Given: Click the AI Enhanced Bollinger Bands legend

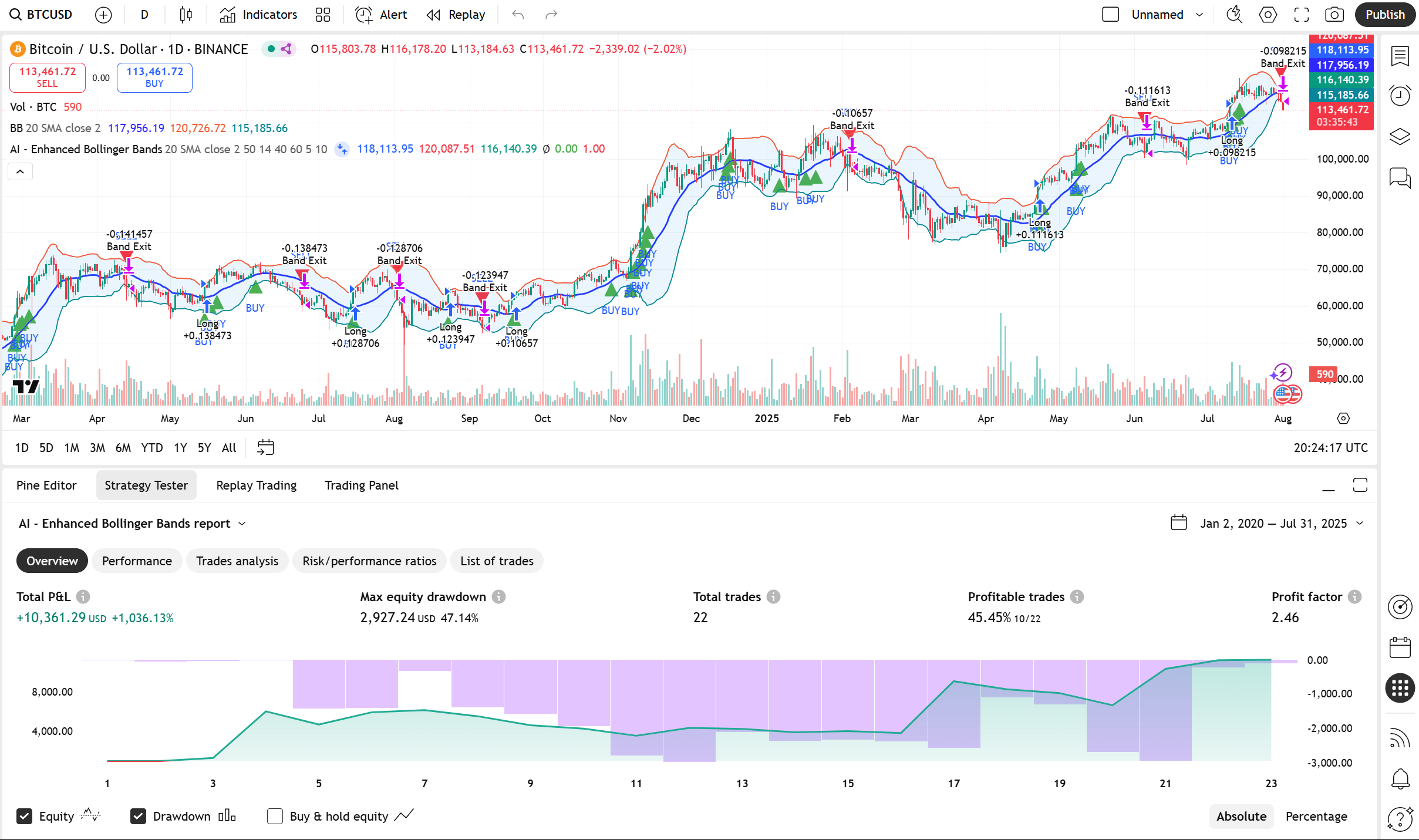Looking at the screenshot, I should click(x=86, y=149).
